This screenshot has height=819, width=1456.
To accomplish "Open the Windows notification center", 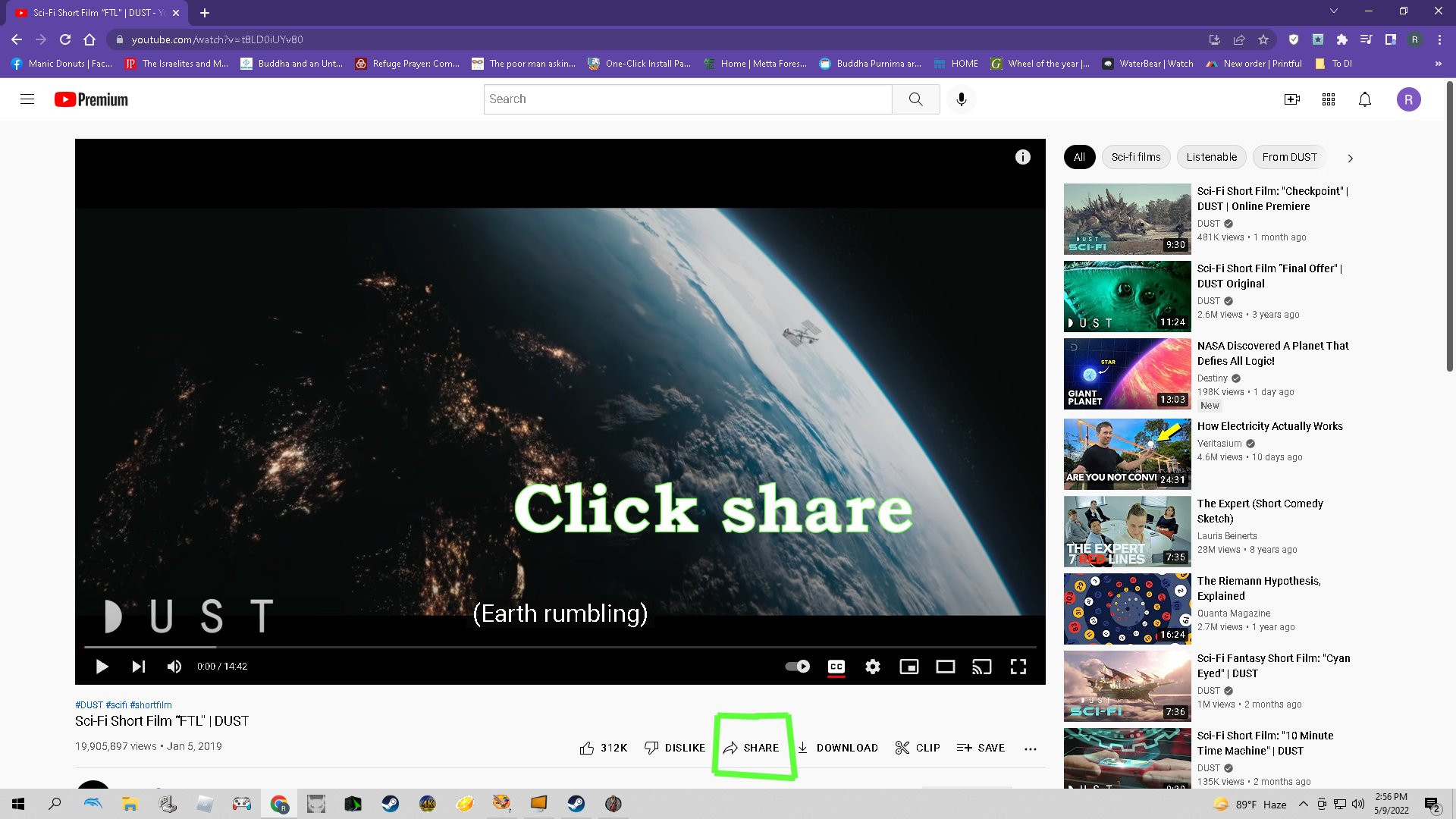I will (x=1432, y=804).
